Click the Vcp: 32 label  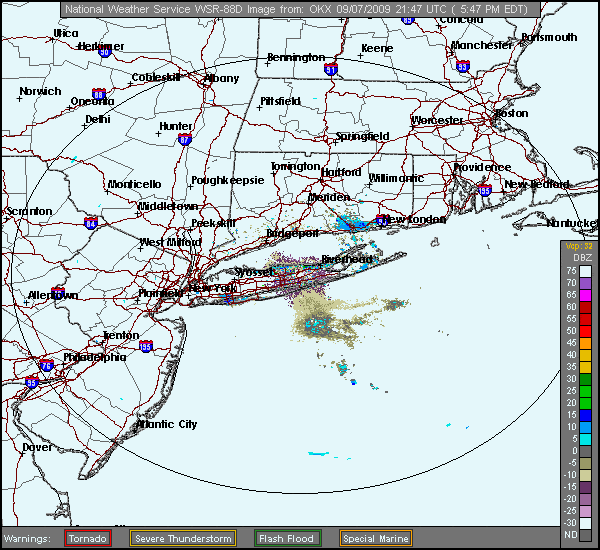(x=579, y=246)
